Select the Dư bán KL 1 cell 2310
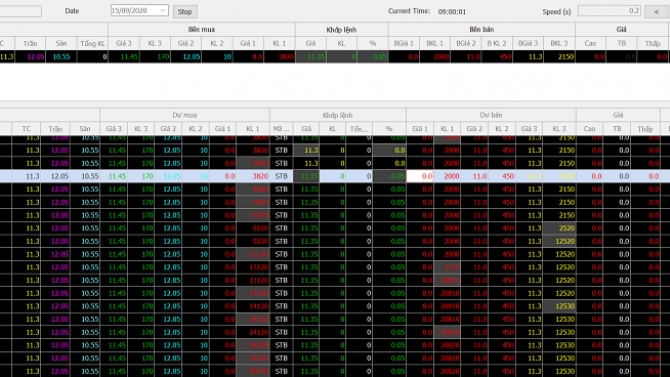Image resolution: width=670 pixels, height=377 pixels. [447, 267]
